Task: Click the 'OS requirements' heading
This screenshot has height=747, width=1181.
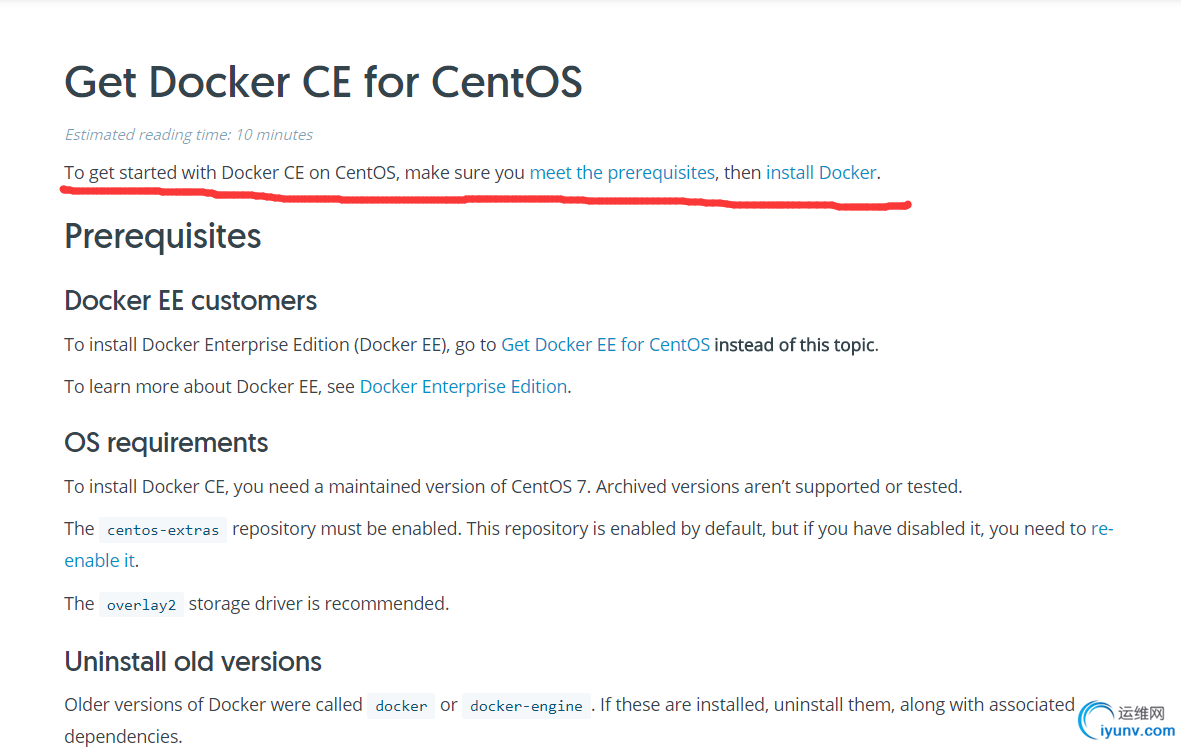Action: click(166, 443)
